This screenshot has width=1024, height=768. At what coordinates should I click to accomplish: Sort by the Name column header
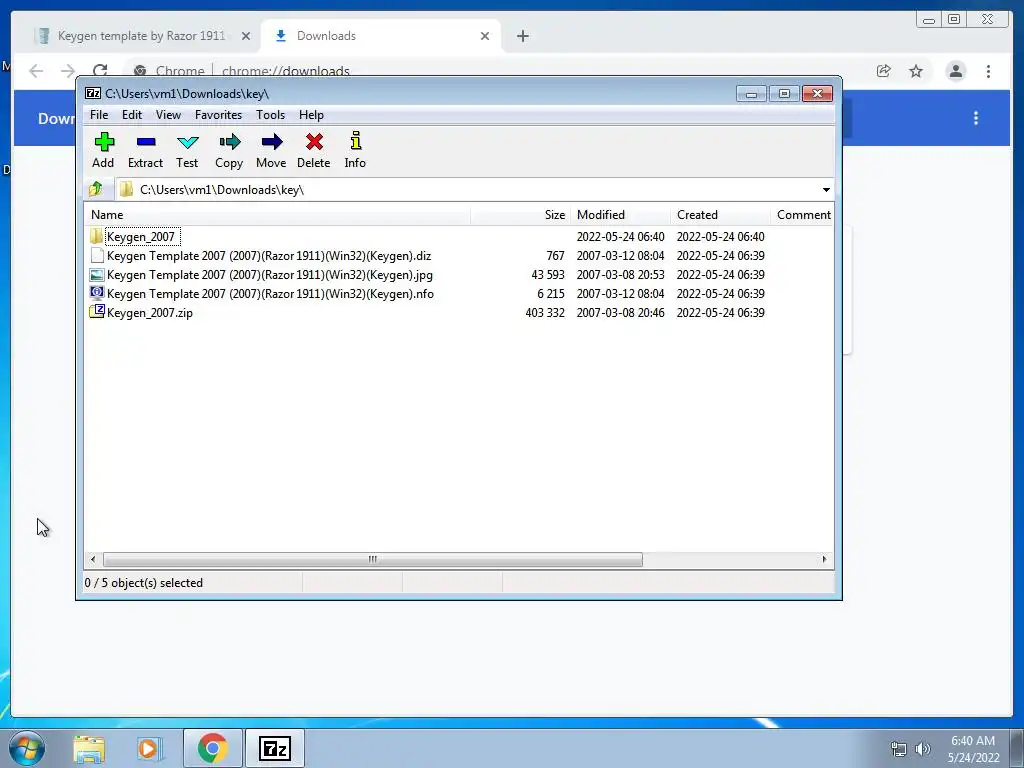click(x=278, y=215)
